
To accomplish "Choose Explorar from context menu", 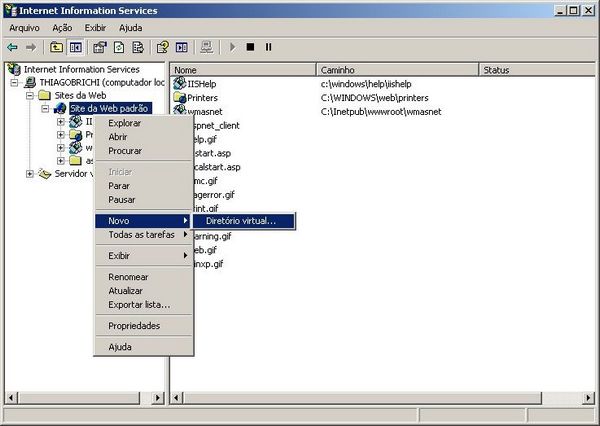I will (x=143, y=123).
